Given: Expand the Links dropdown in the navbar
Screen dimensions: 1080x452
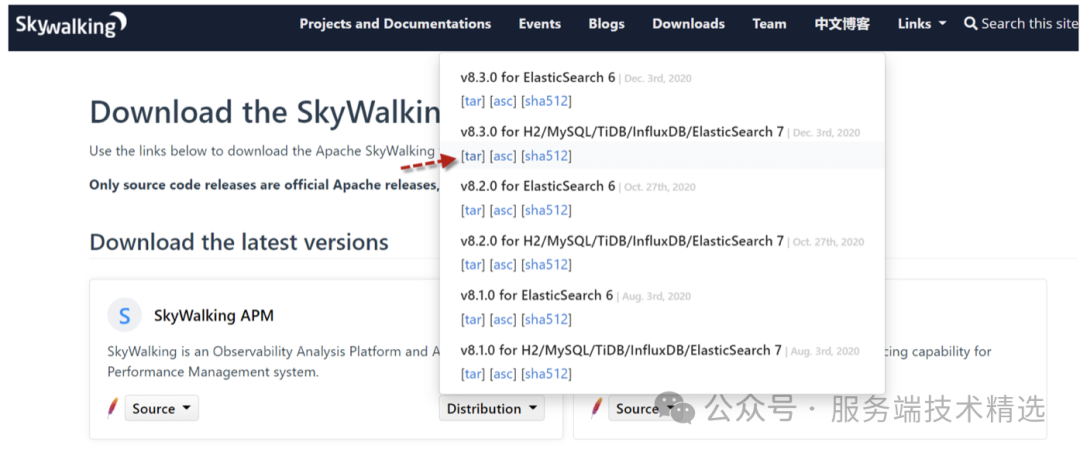Looking at the screenshot, I should (922, 24).
